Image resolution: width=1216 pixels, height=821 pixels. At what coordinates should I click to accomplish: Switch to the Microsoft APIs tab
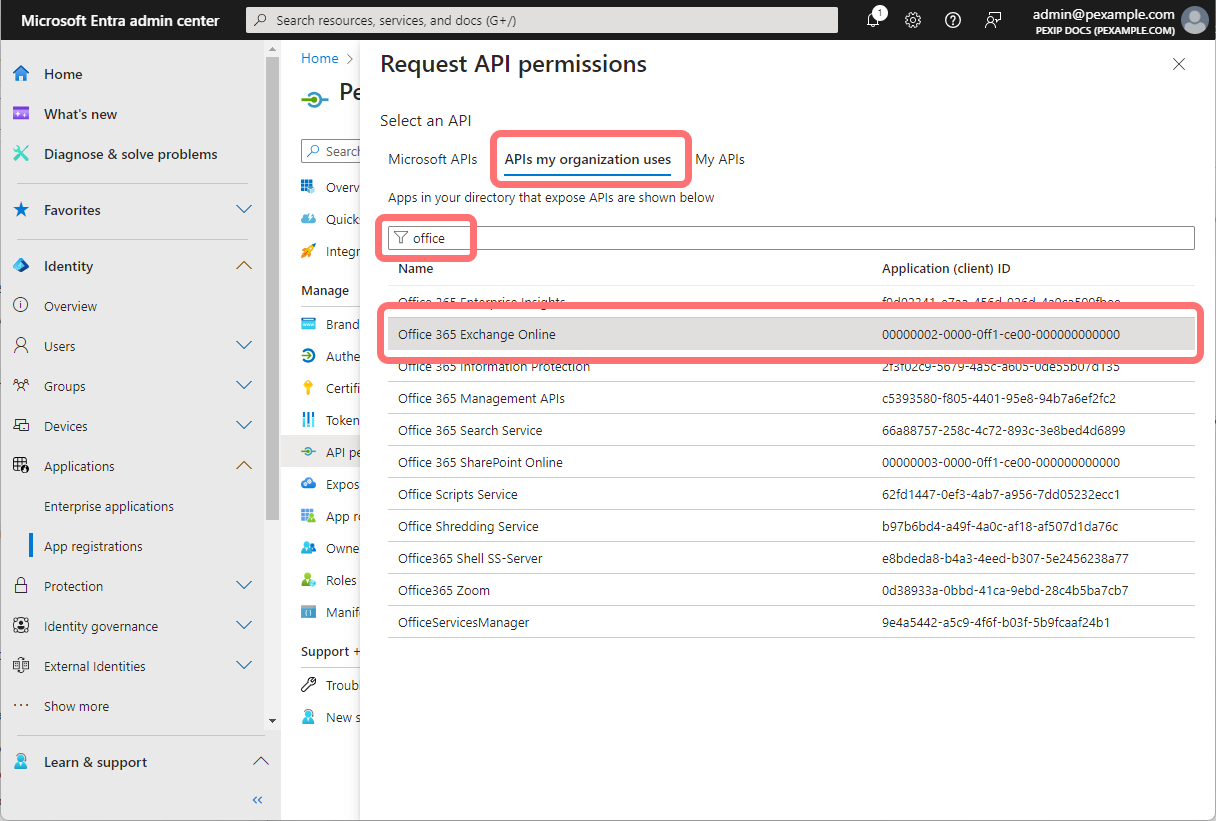pyautogui.click(x=432, y=159)
